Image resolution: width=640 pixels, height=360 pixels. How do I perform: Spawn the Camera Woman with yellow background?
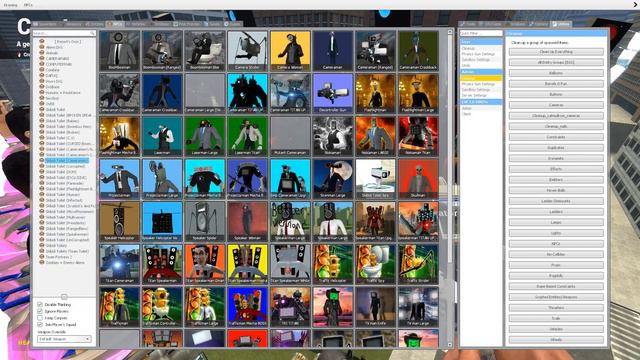coord(290,51)
